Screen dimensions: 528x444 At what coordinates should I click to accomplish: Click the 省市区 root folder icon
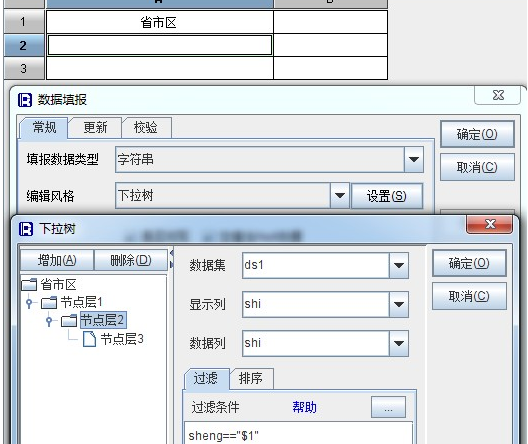(x=29, y=285)
